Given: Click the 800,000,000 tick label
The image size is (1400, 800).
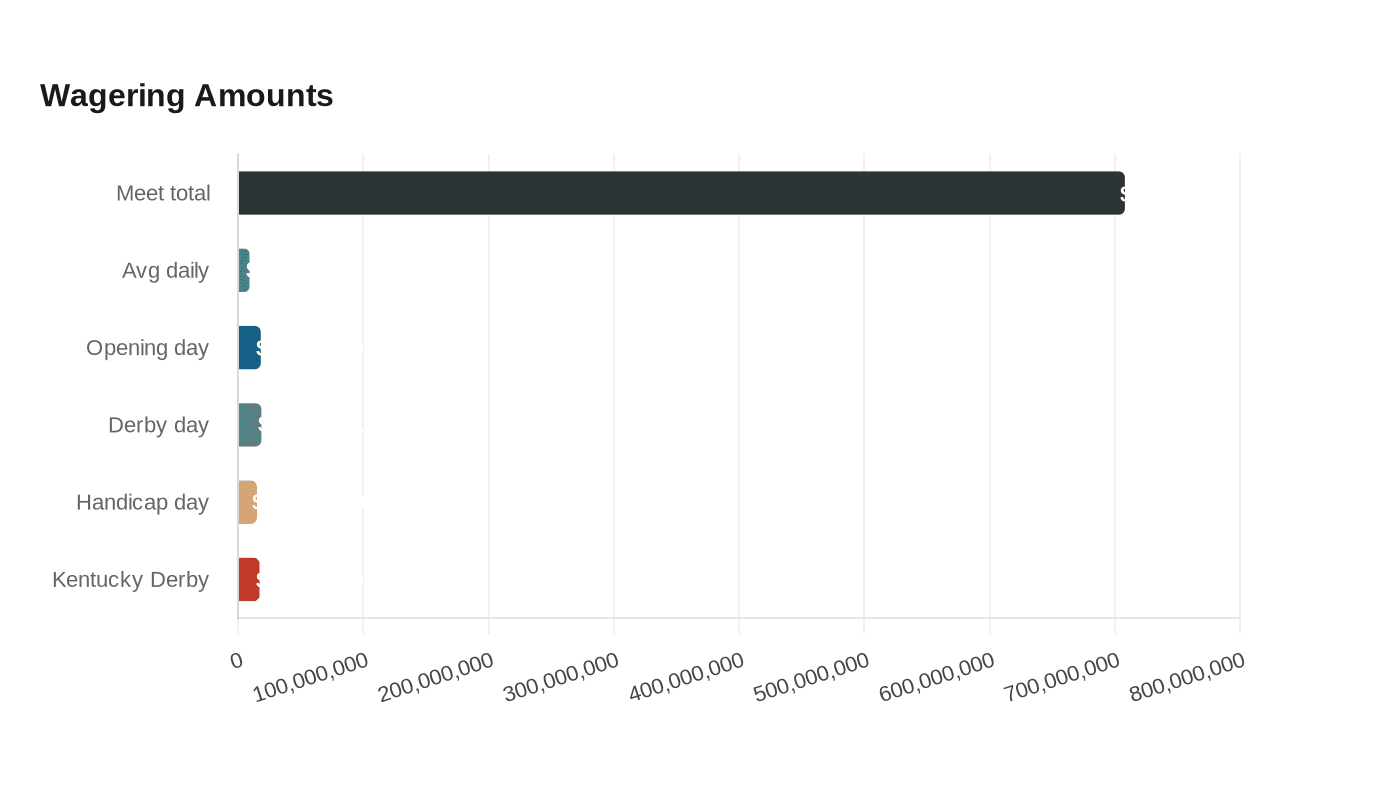Looking at the screenshot, I should pos(1187,678).
